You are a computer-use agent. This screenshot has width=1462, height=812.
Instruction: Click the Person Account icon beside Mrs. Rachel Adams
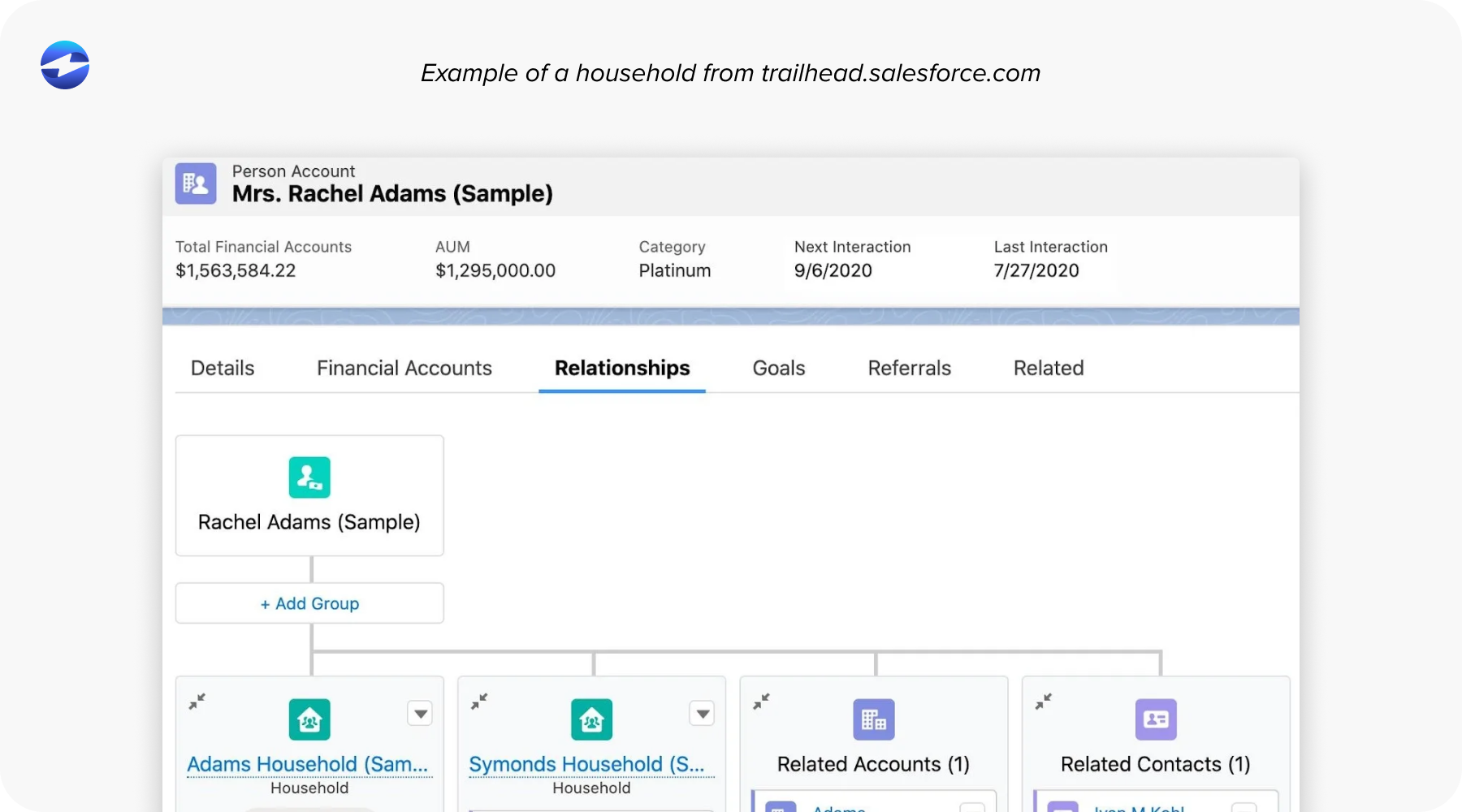click(196, 184)
